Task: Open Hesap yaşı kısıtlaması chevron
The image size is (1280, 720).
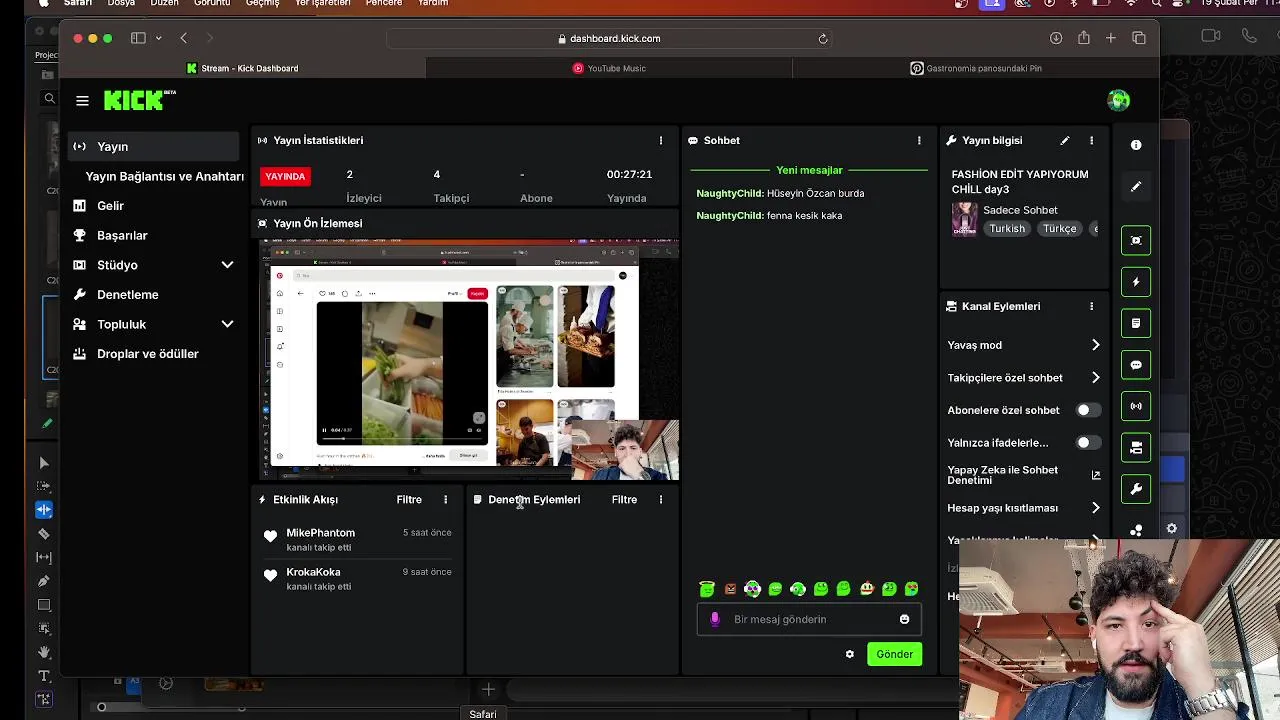Action: pyautogui.click(x=1095, y=508)
